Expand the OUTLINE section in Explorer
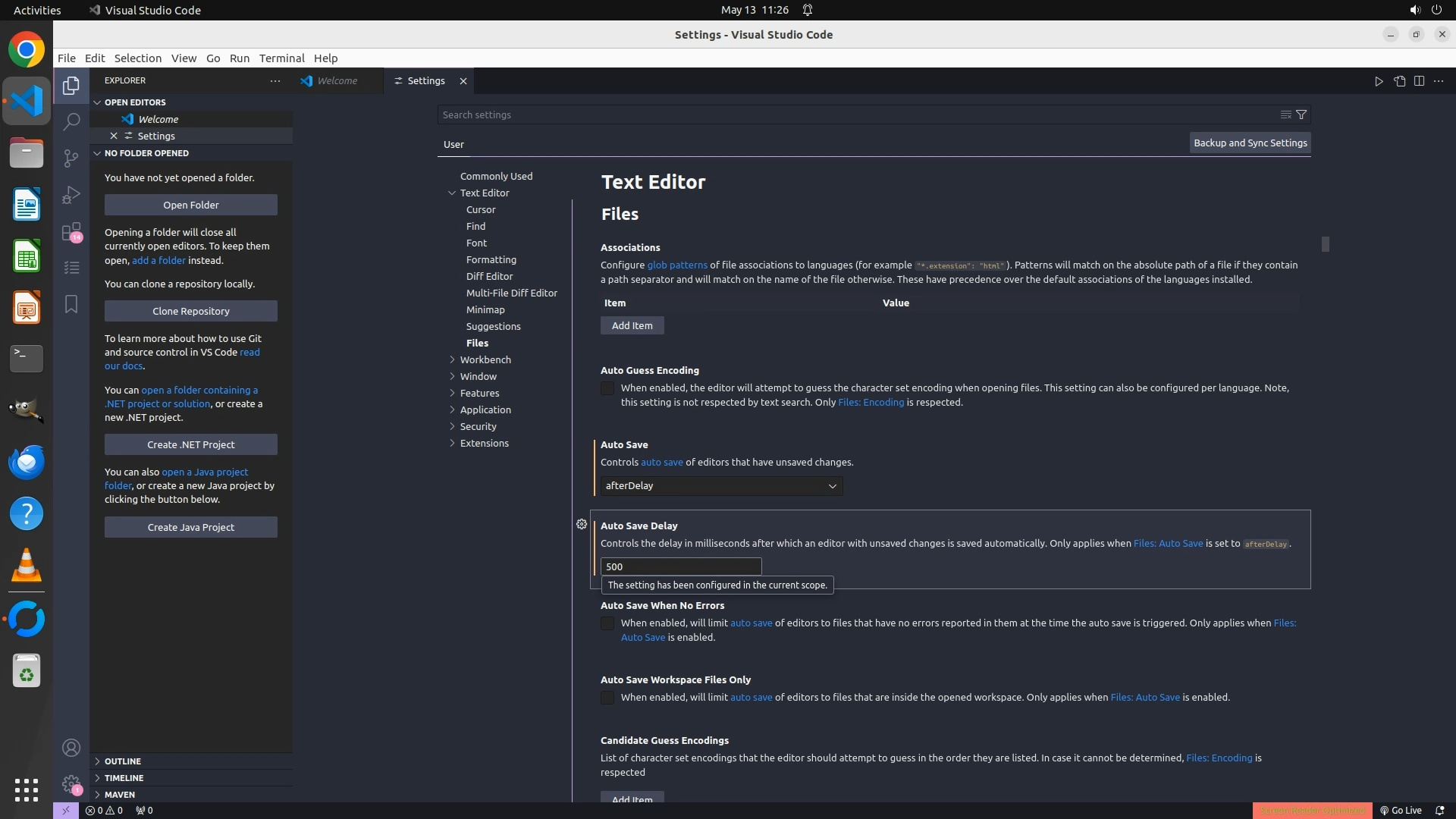 (x=123, y=761)
